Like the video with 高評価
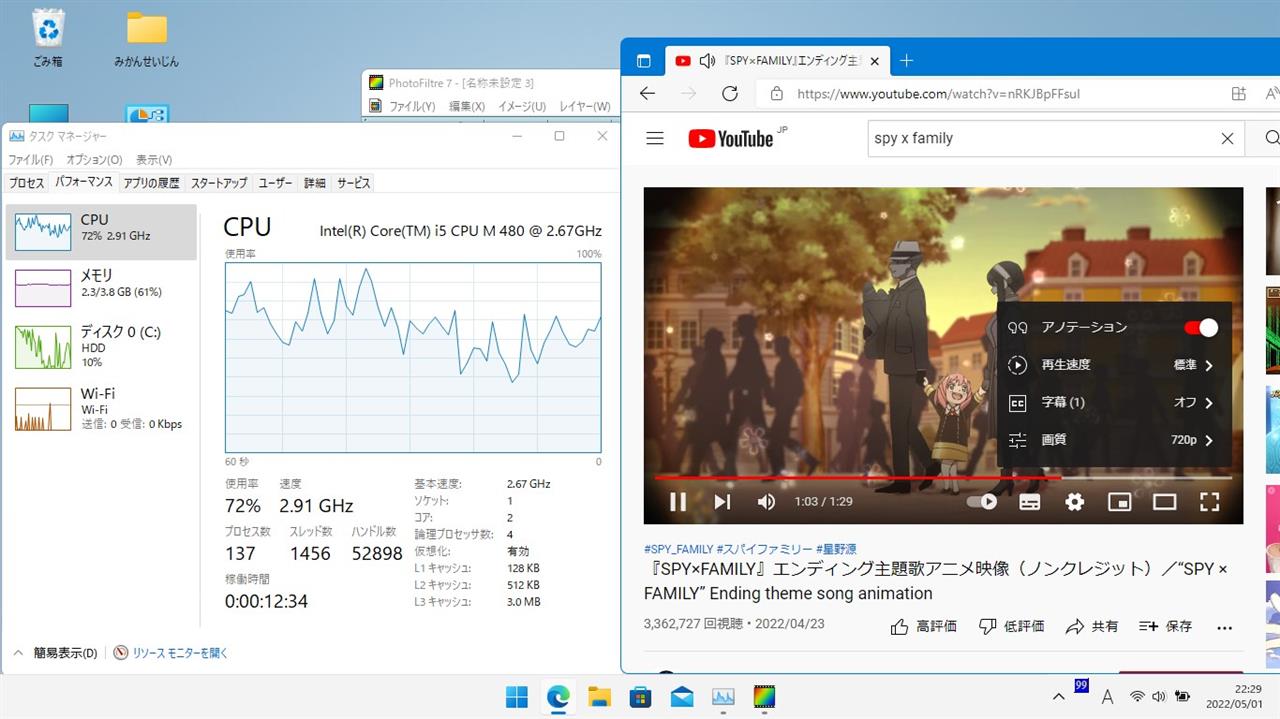 point(923,626)
